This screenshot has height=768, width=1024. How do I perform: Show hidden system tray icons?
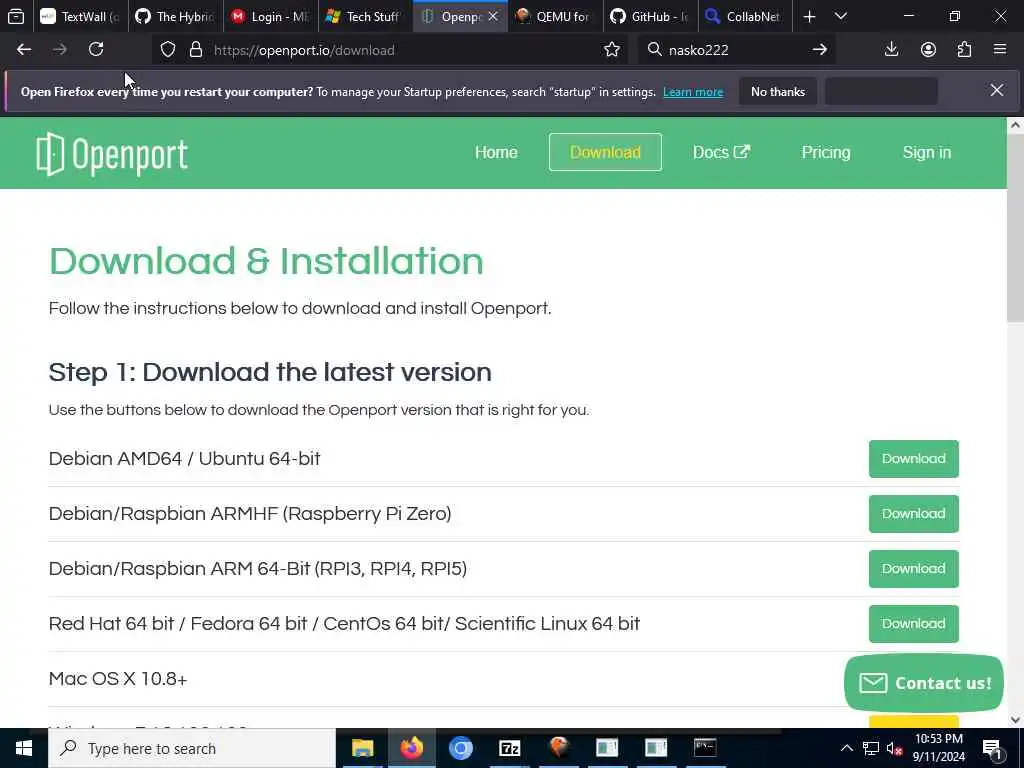click(x=846, y=748)
